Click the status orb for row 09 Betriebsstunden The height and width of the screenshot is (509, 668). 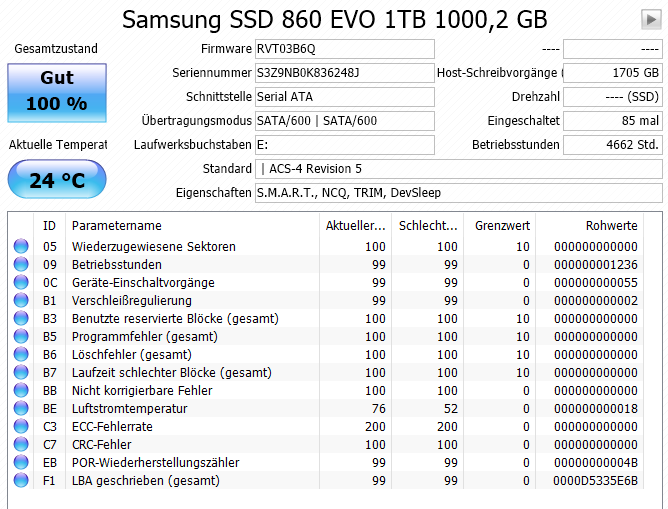tap(21, 264)
